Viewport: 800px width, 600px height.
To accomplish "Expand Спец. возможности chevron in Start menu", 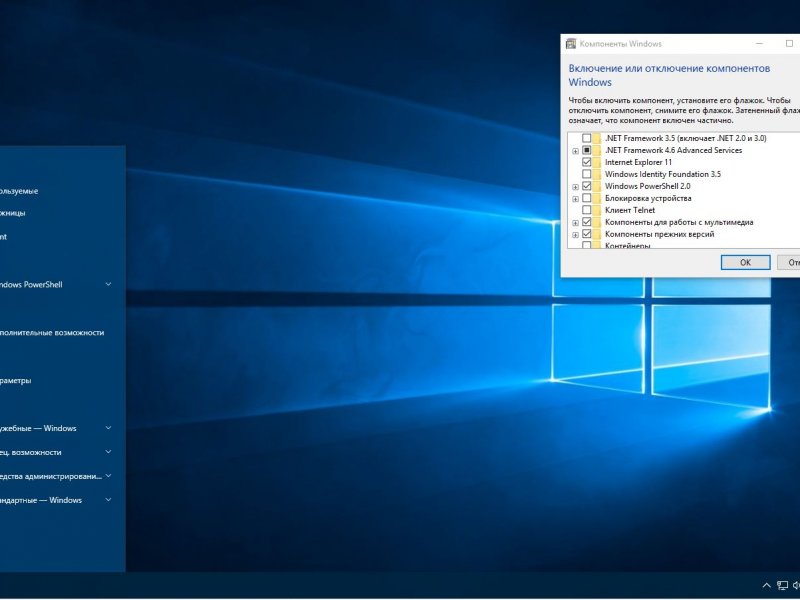I will pos(108,452).
